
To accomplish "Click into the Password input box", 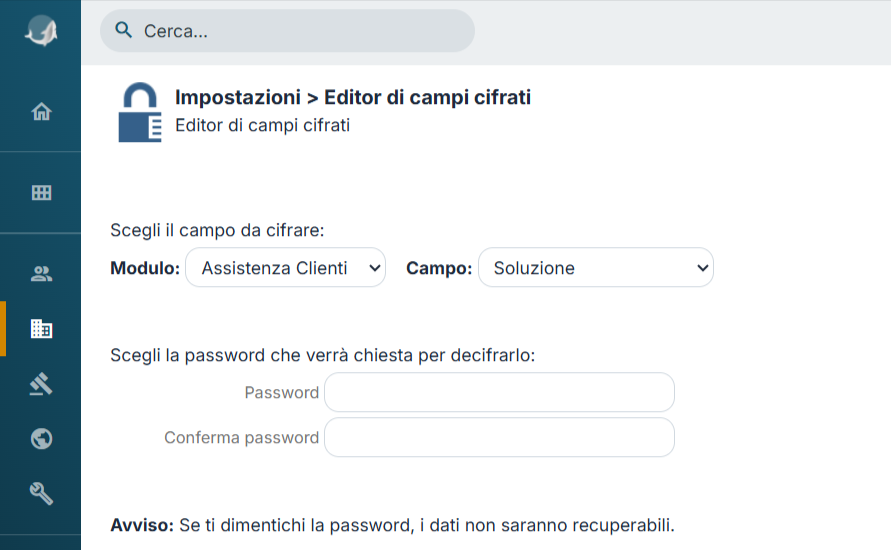I will tap(499, 392).
